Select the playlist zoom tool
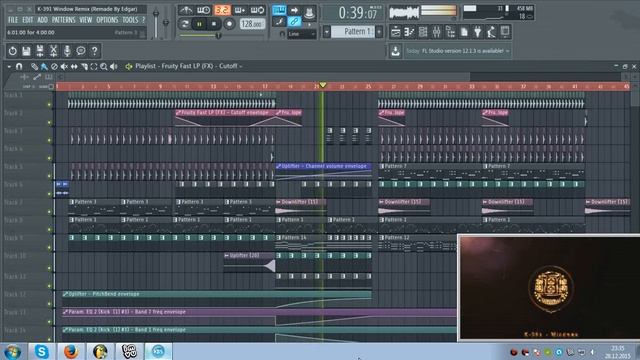The image size is (640, 360). [104, 66]
